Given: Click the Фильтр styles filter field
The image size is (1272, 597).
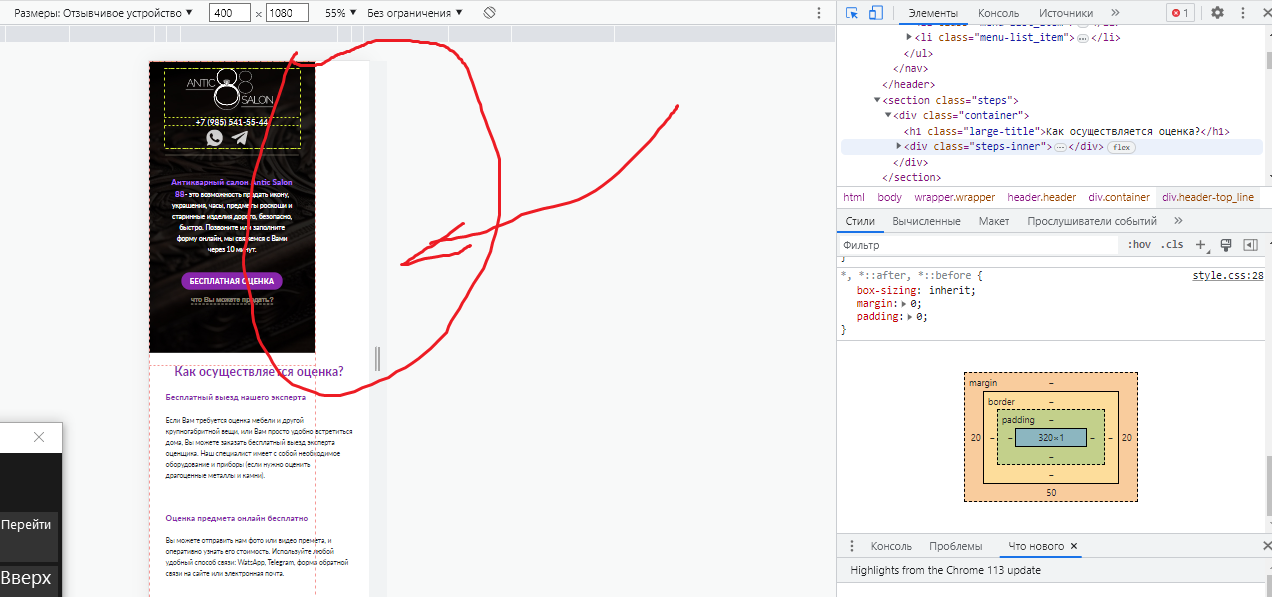Looking at the screenshot, I should click(x=978, y=245).
